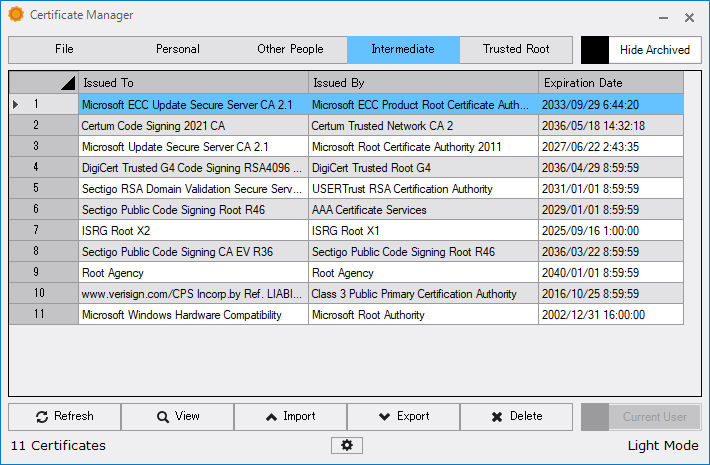Click the Import button
The width and height of the screenshot is (710, 465).
pyautogui.click(x=290, y=417)
